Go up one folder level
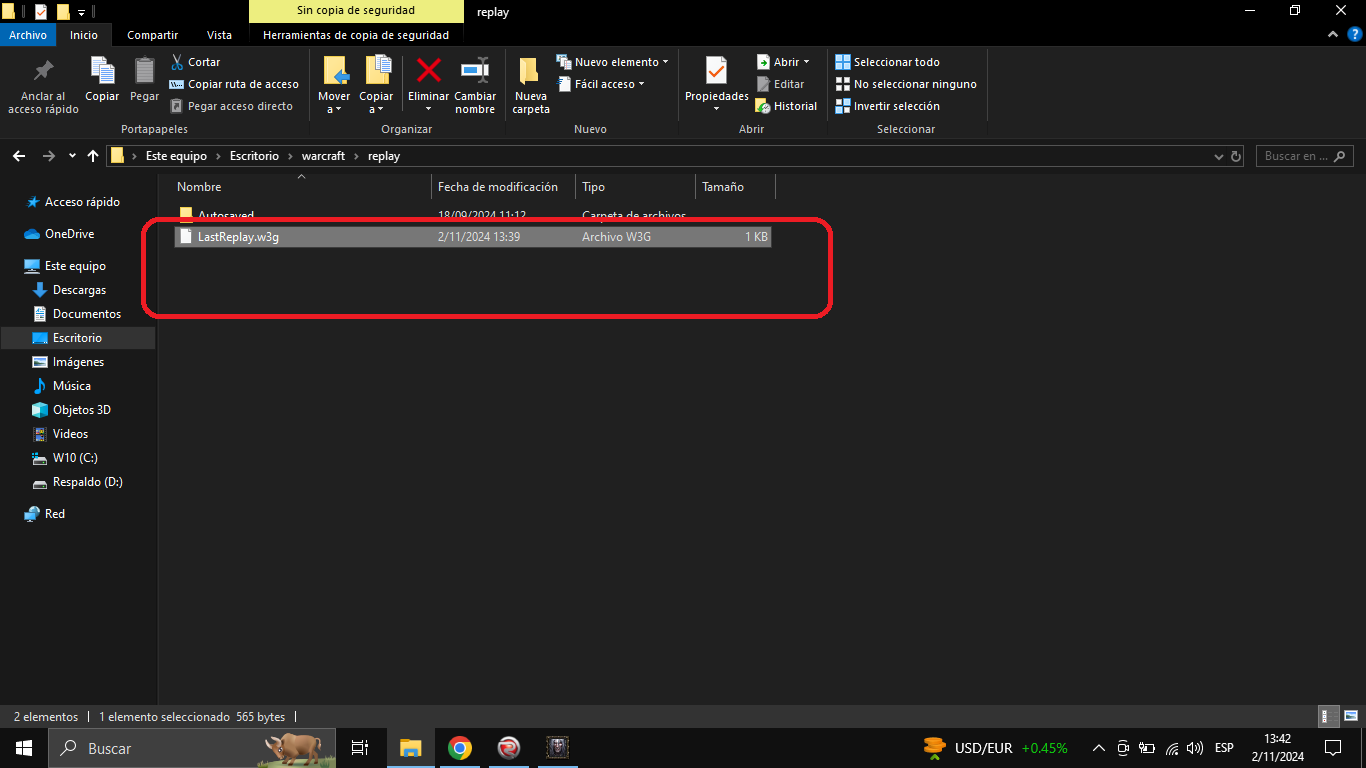This screenshot has width=1366, height=768. coord(93,156)
